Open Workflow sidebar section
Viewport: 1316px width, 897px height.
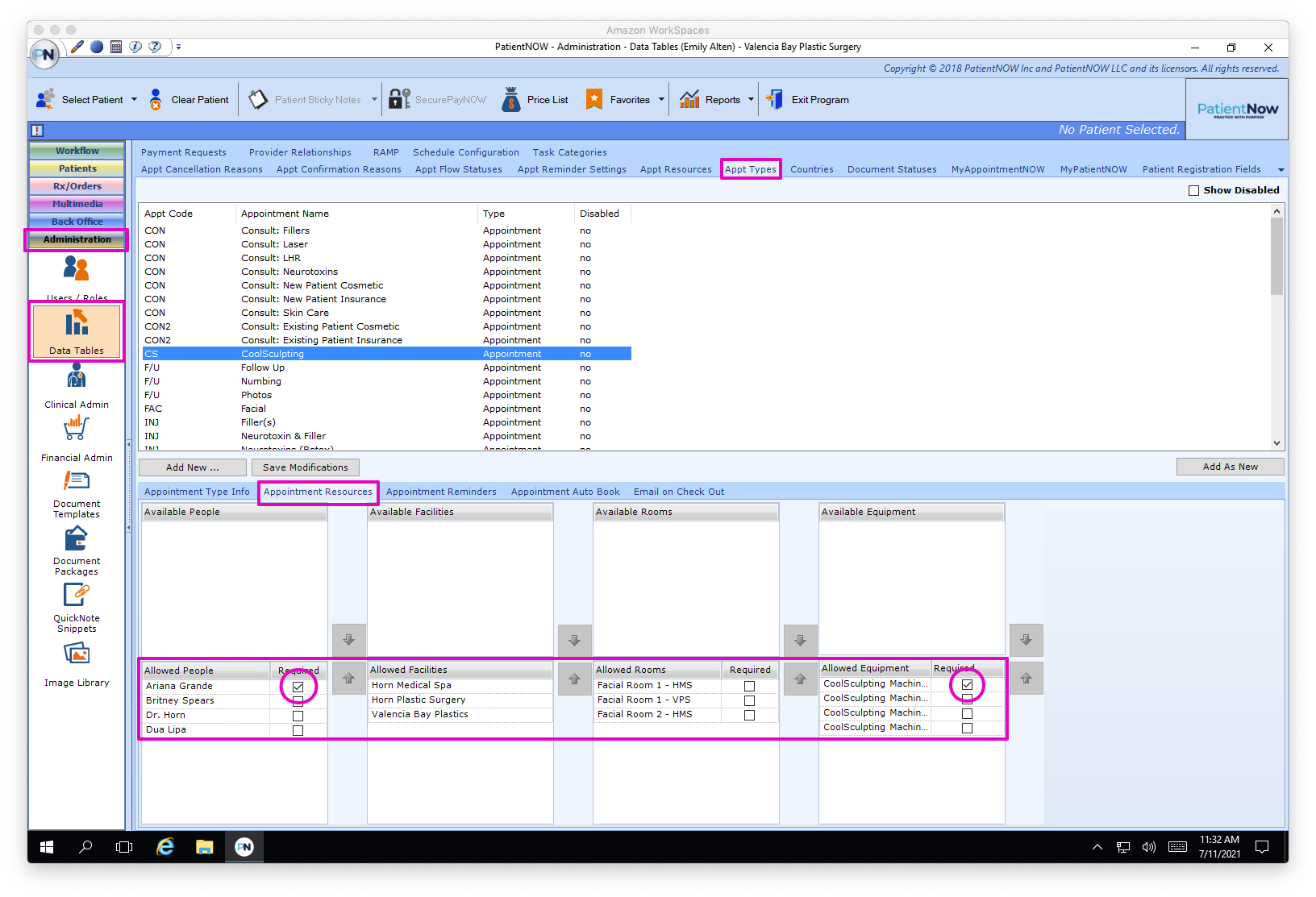click(77, 151)
